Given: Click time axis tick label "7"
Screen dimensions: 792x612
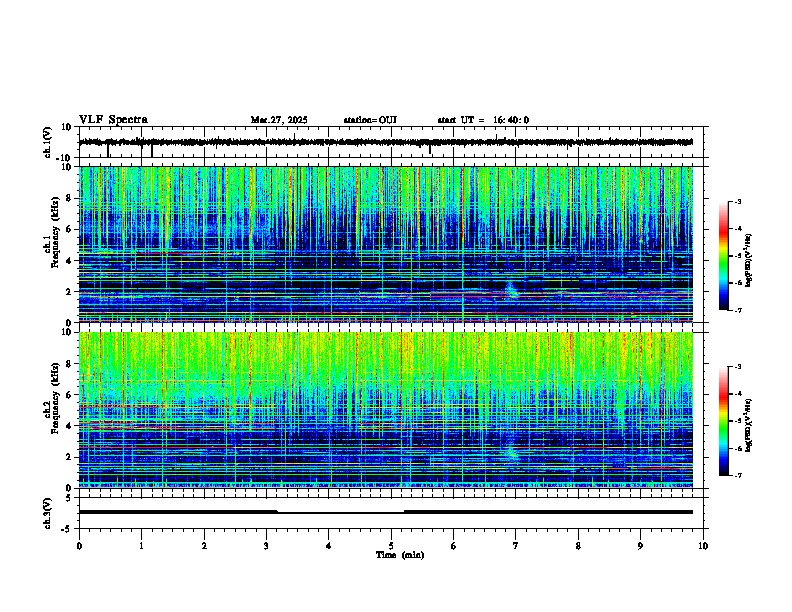Looking at the screenshot, I should tap(516, 546).
